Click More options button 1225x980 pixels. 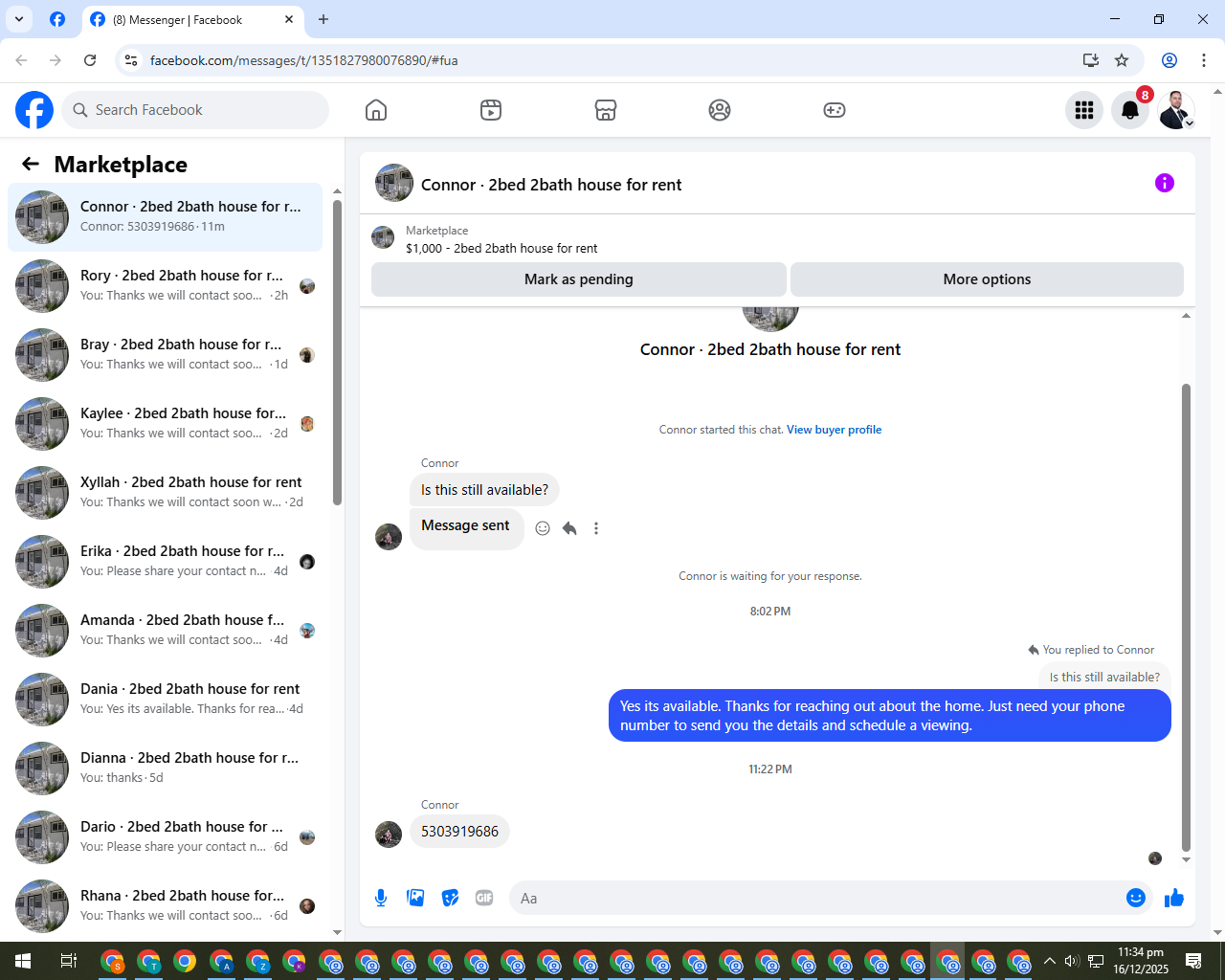987,279
